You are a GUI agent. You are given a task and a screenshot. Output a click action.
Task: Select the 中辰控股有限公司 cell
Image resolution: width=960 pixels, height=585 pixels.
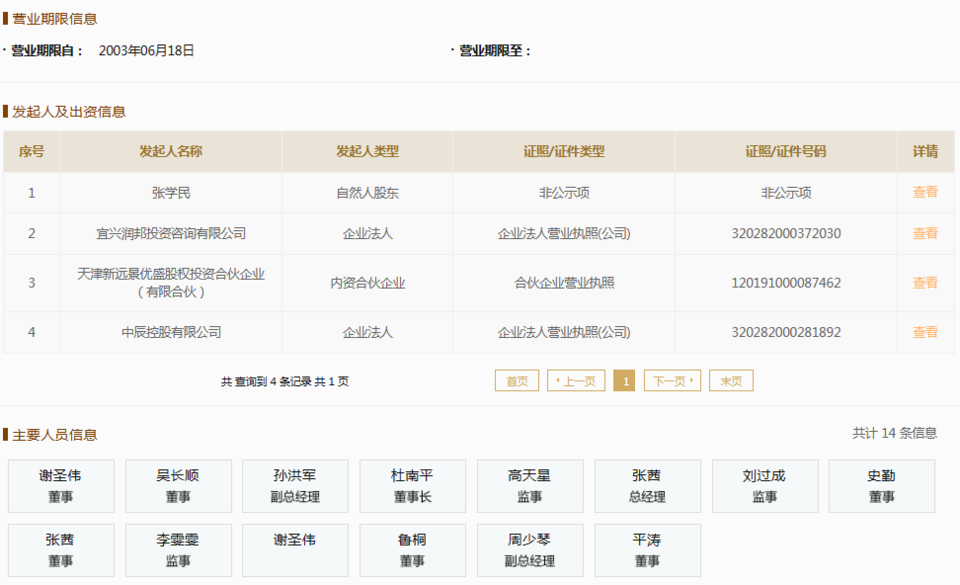click(x=171, y=332)
